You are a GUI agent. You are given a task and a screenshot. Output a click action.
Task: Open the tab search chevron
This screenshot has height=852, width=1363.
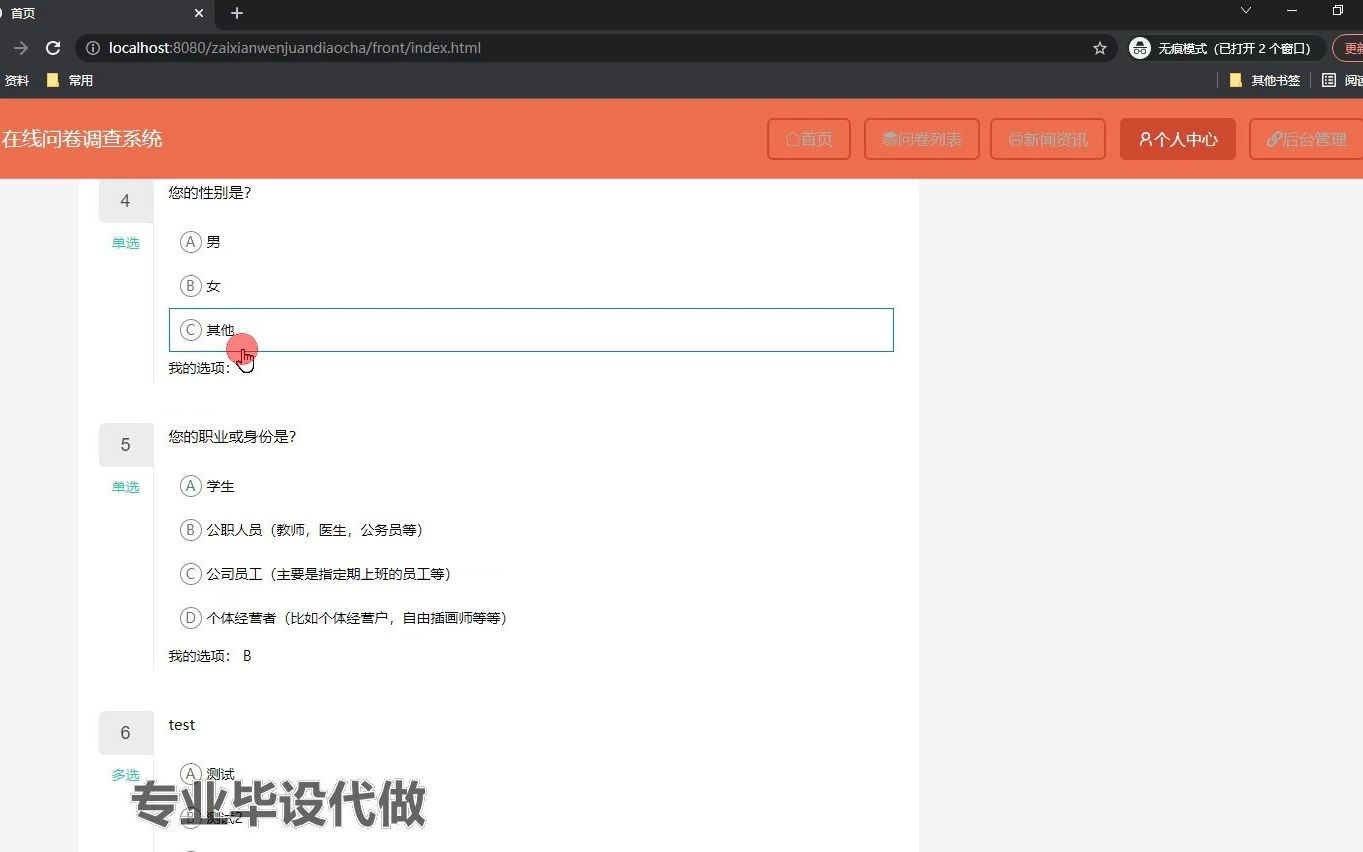[x=1246, y=10]
